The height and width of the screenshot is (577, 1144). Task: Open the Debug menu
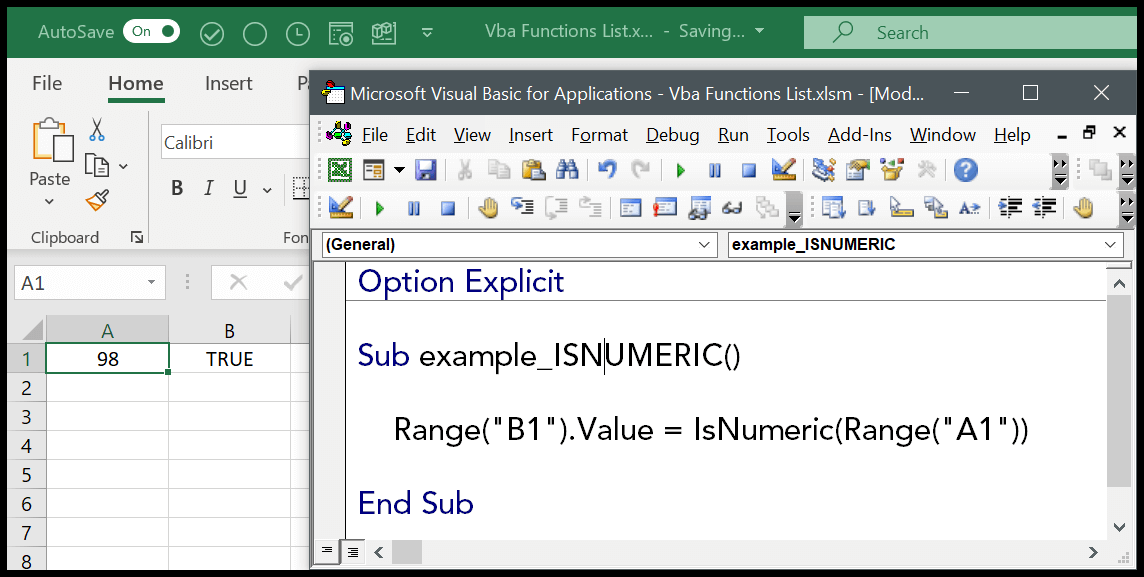tap(671, 134)
